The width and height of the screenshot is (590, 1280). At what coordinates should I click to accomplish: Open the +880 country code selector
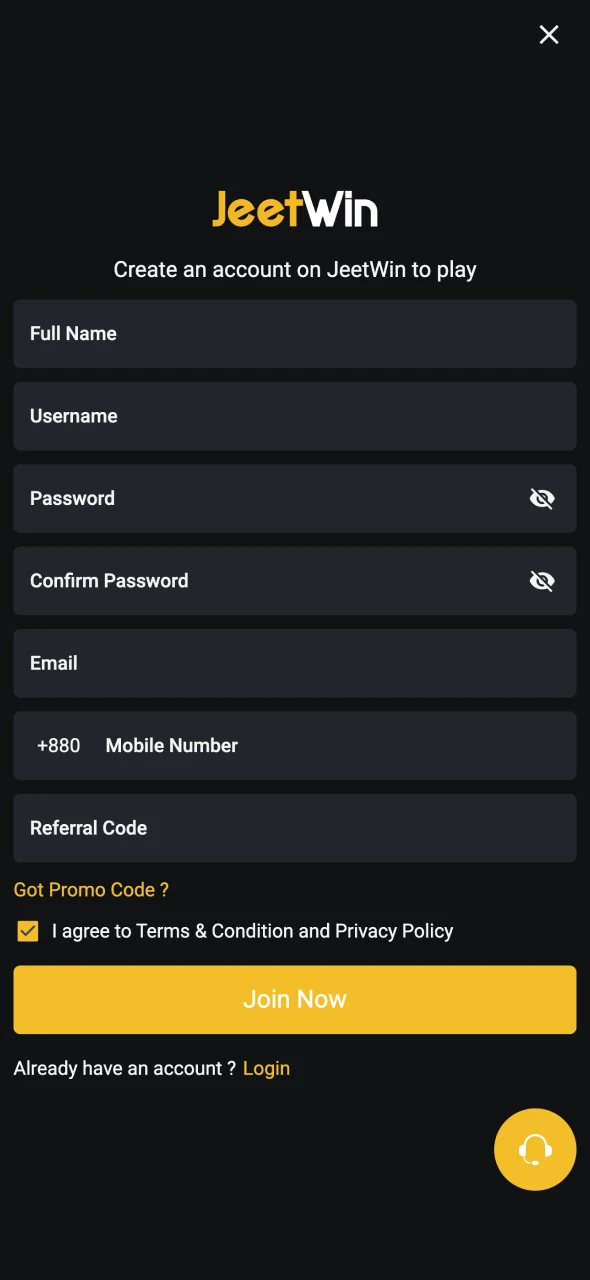click(58, 746)
